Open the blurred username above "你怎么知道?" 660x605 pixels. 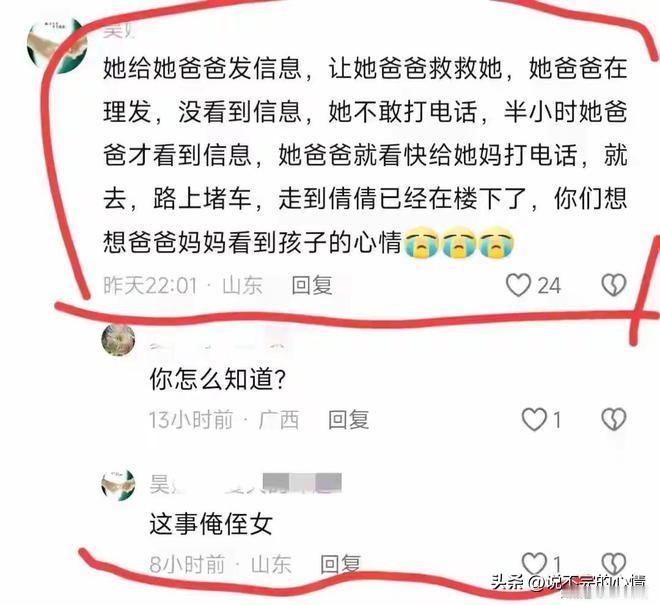click(218, 344)
